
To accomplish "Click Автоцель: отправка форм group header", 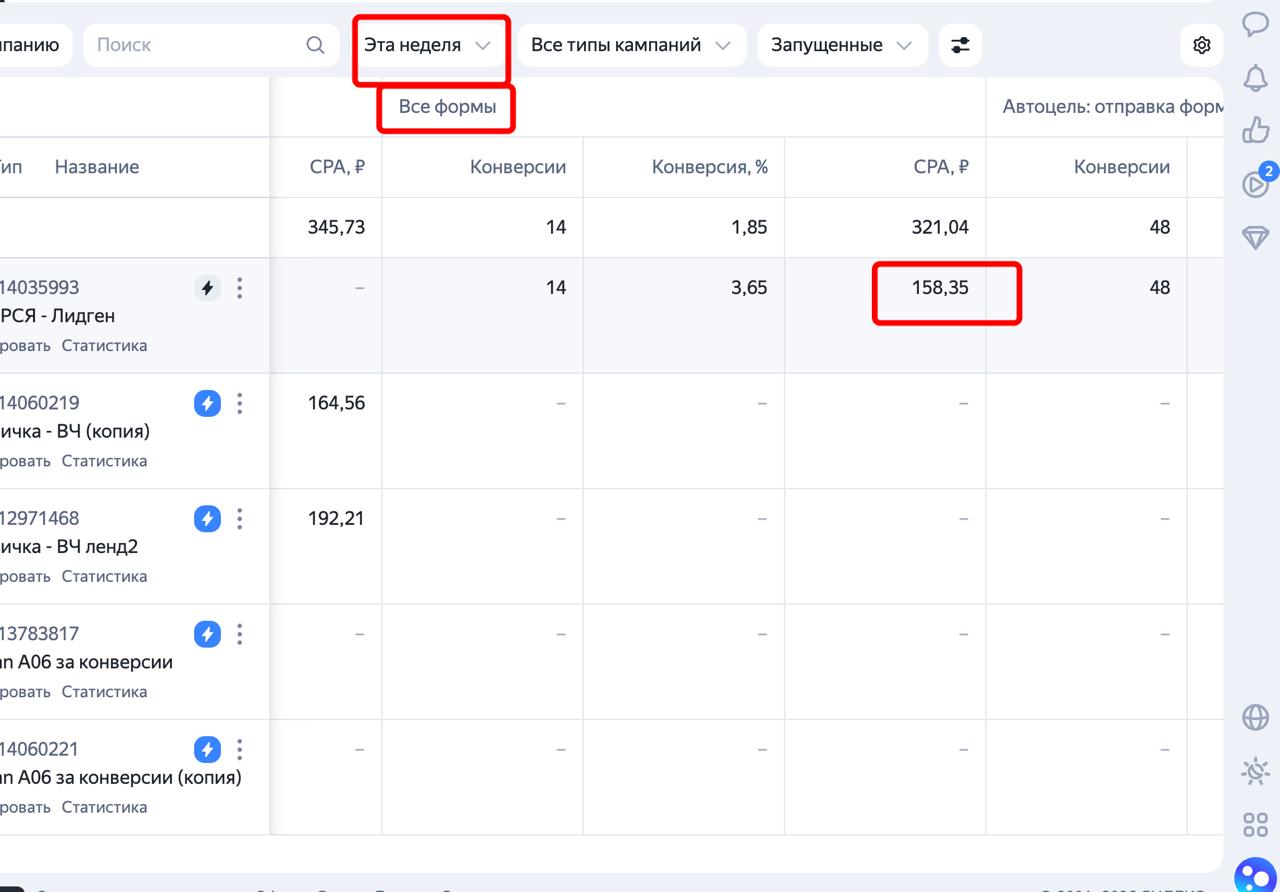I will point(1112,106).
